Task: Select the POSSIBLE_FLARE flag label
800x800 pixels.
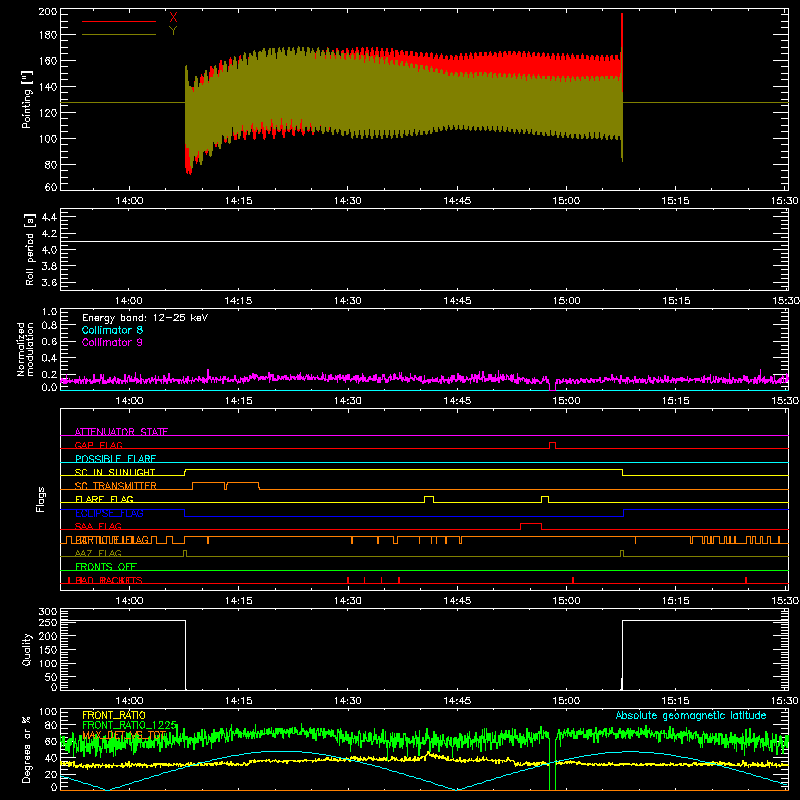Action: click(x=115, y=459)
